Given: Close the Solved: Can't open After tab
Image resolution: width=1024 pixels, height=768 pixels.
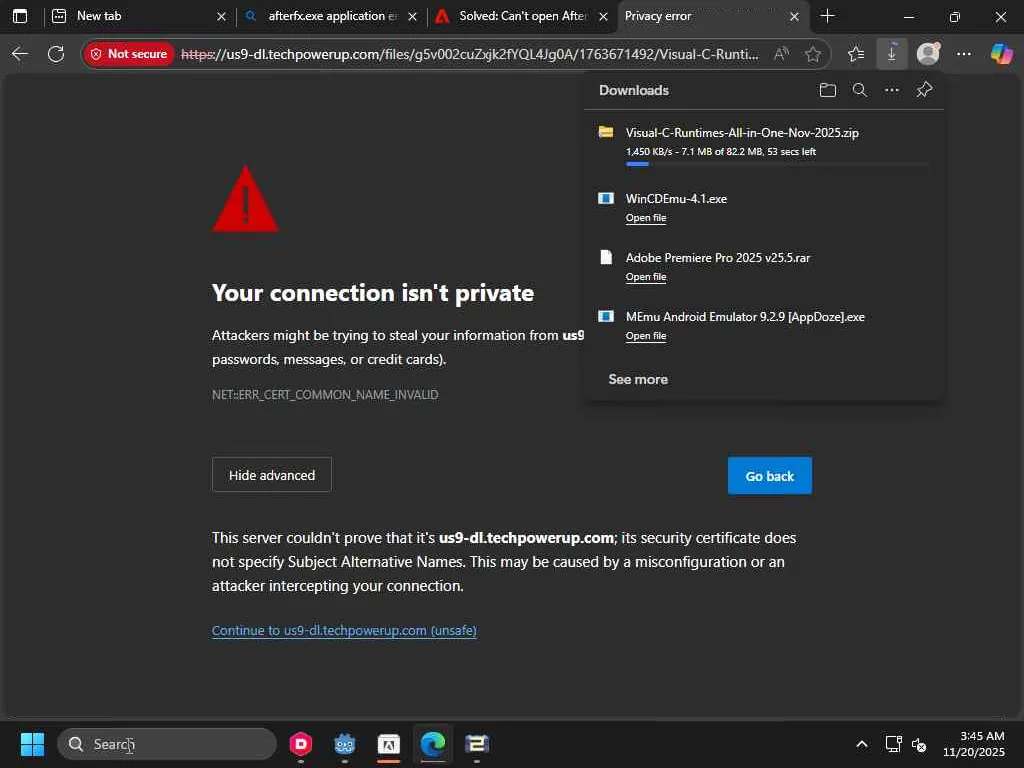Looking at the screenshot, I should point(603,16).
